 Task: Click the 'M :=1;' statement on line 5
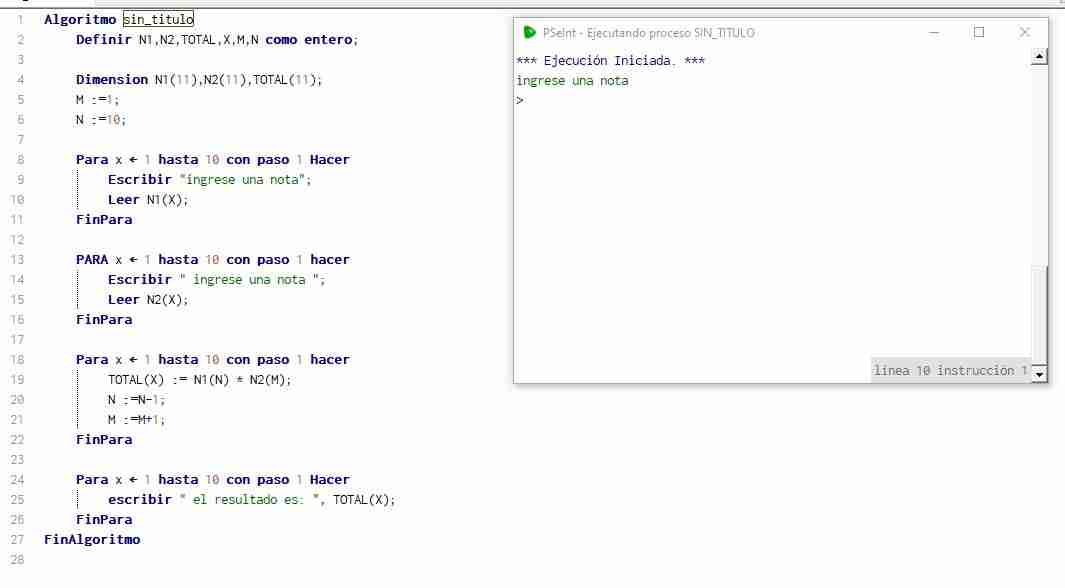(97, 100)
